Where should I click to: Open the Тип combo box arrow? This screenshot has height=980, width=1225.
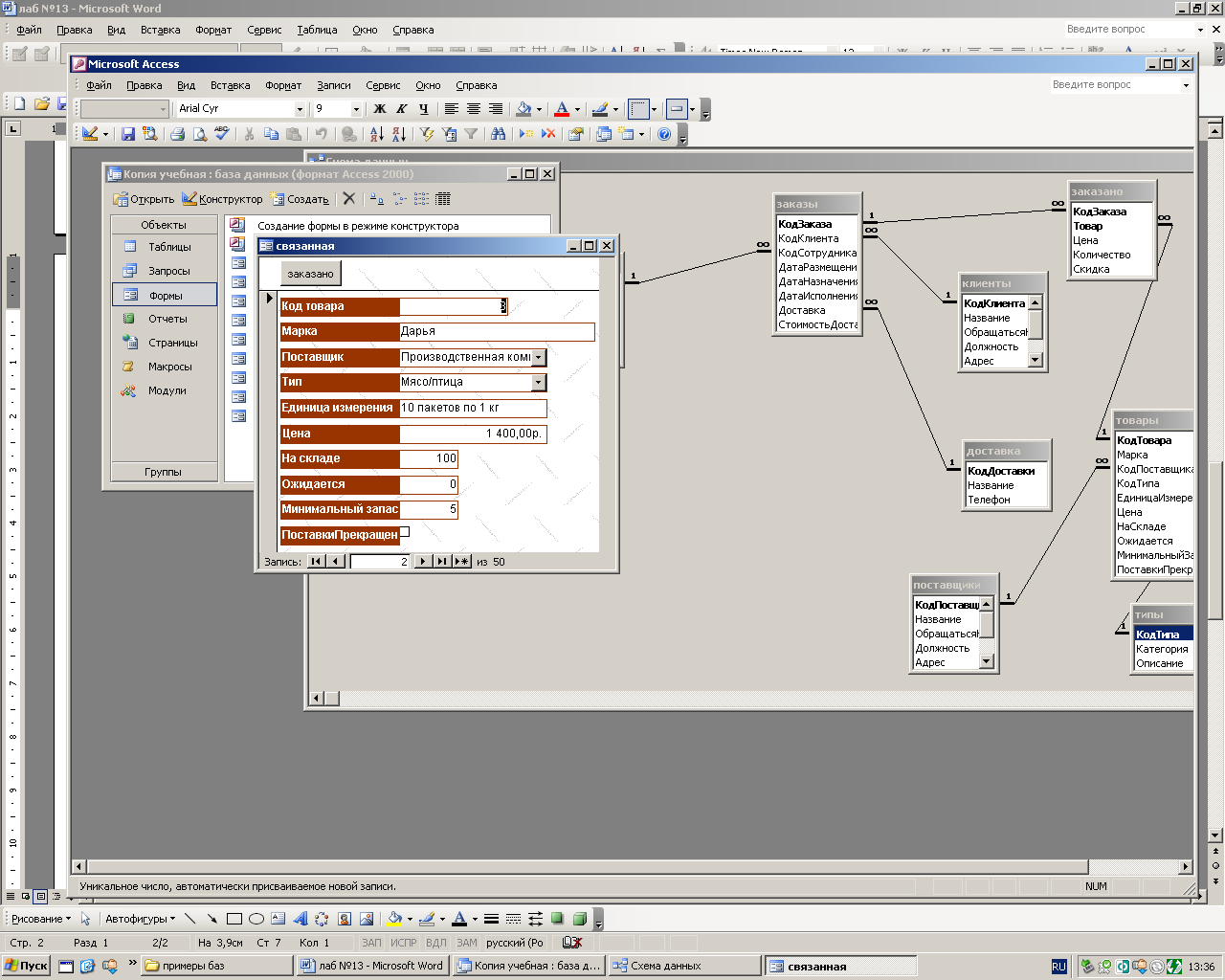tap(539, 382)
